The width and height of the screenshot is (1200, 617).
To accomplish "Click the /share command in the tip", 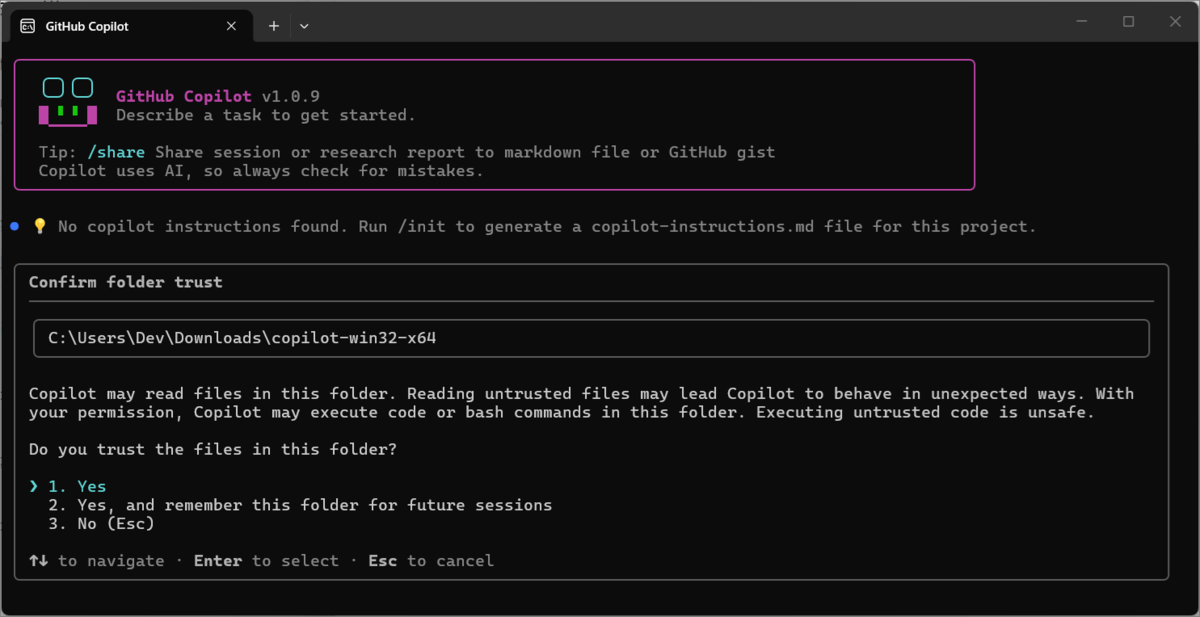I will (116, 152).
